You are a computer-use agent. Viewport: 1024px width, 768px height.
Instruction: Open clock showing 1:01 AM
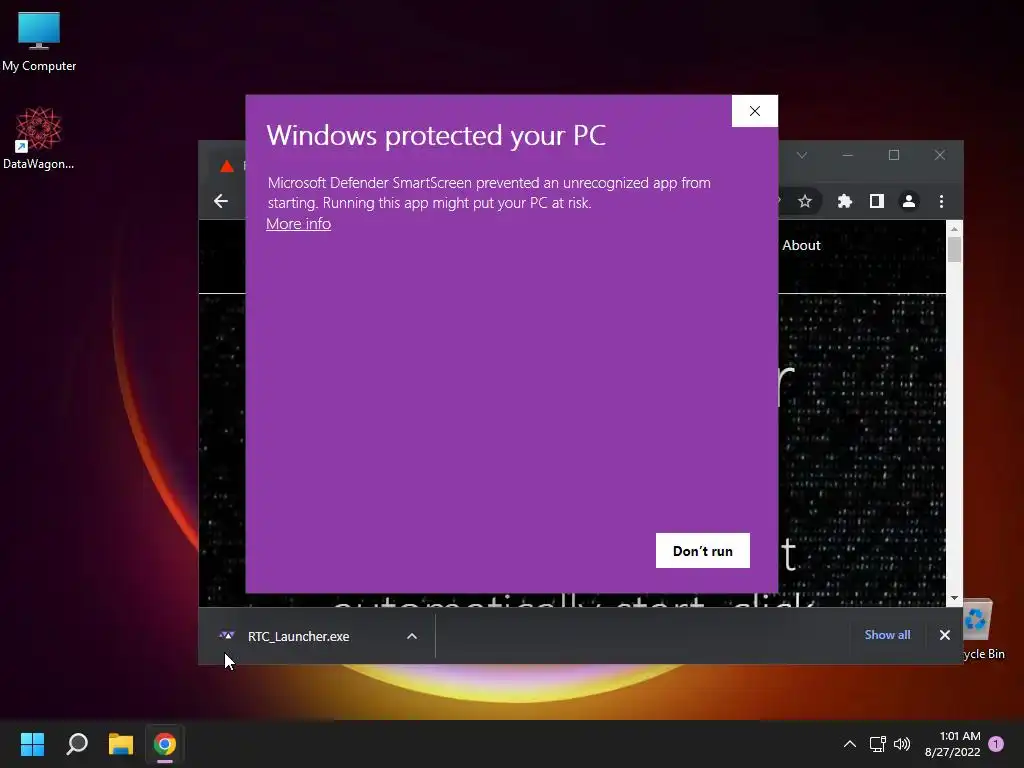[953, 744]
